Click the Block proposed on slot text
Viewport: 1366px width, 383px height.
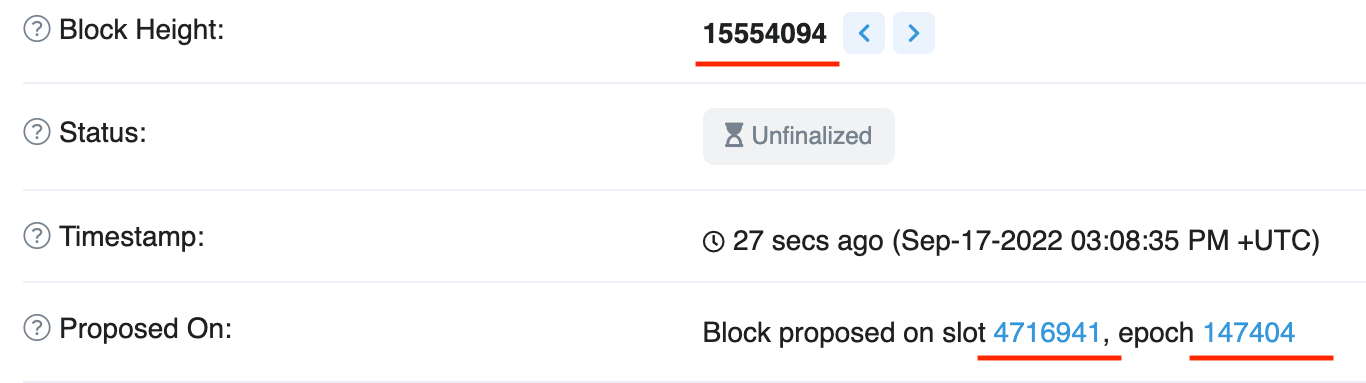845,333
